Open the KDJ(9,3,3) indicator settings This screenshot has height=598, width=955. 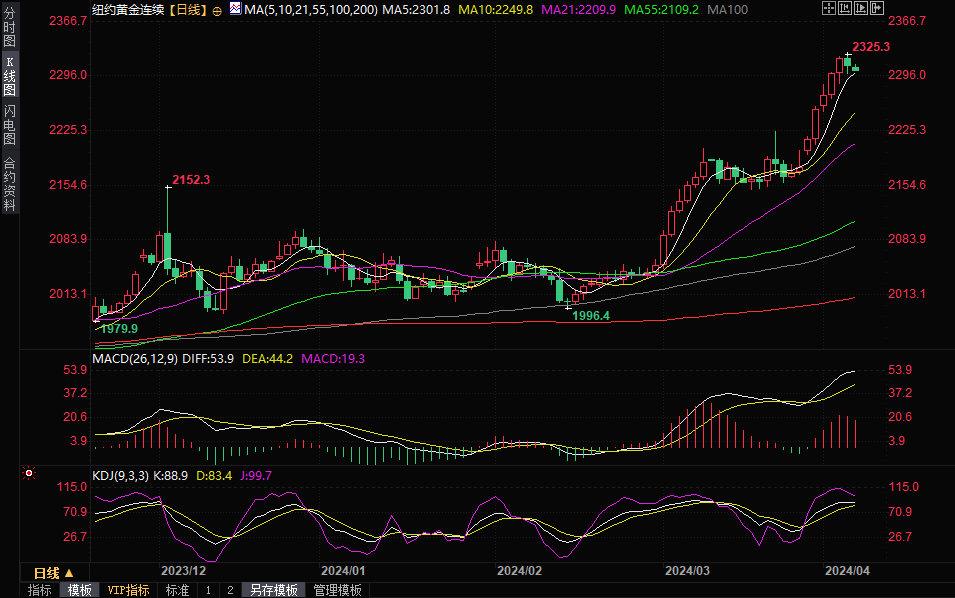click(x=120, y=475)
